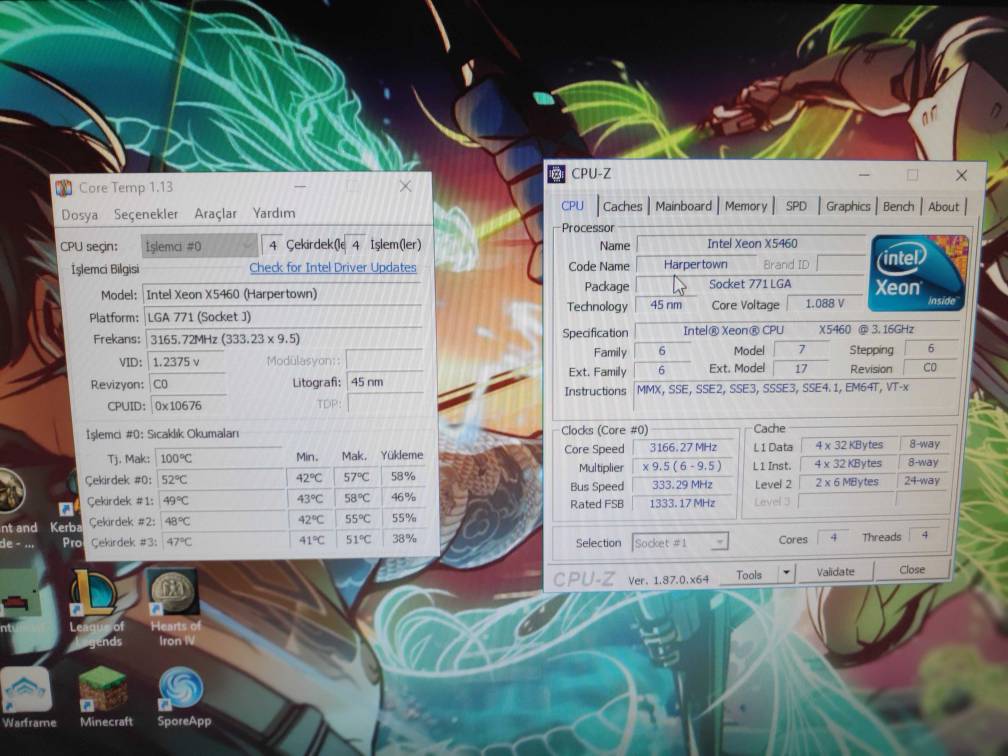The height and width of the screenshot is (756, 1008).
Task: Minimize the CPU-Z window
Action: tap(864, 175)
